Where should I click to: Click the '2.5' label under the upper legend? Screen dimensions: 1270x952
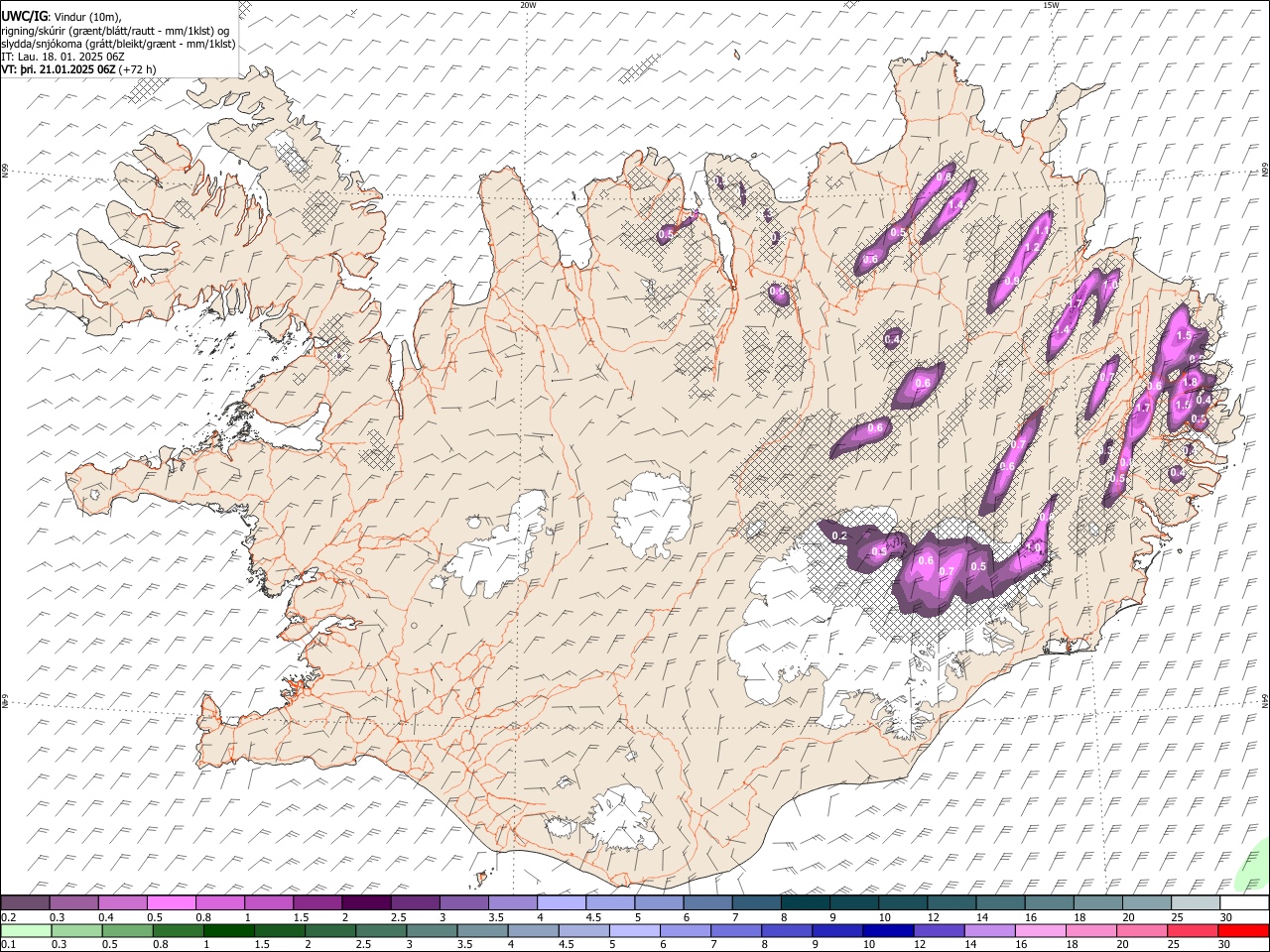coord(399,917)
